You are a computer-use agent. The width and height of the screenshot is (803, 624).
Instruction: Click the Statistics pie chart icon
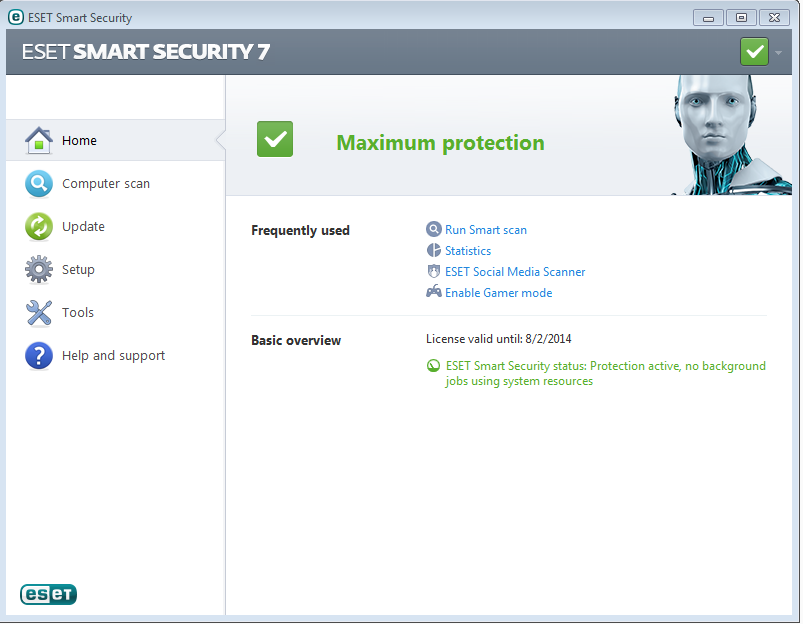click(434, 251)
